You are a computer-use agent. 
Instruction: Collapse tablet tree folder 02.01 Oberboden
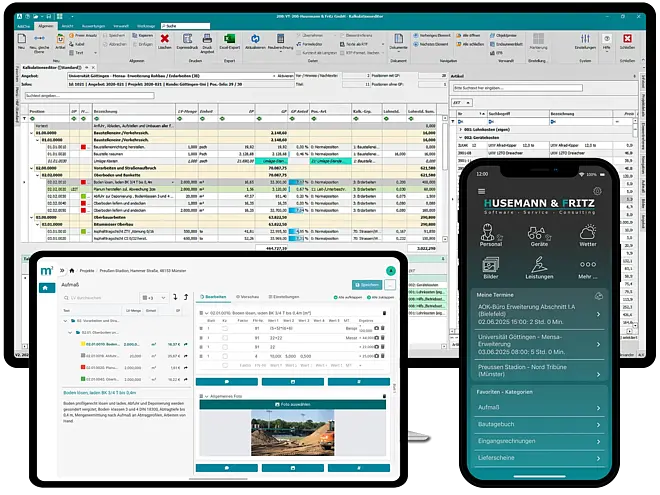point(70,333)
